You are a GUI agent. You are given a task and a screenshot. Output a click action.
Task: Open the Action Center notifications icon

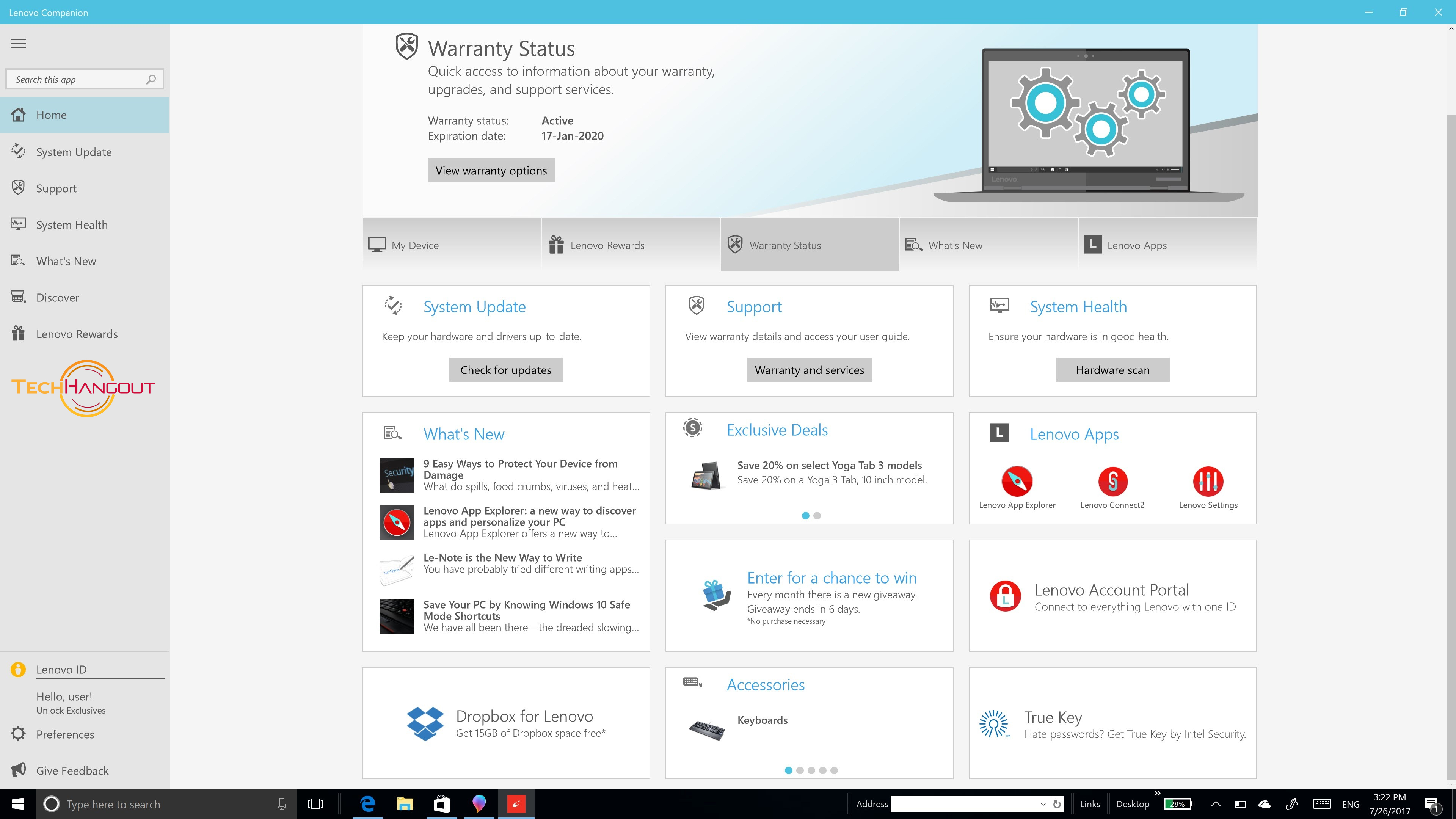pos(1432,805)
